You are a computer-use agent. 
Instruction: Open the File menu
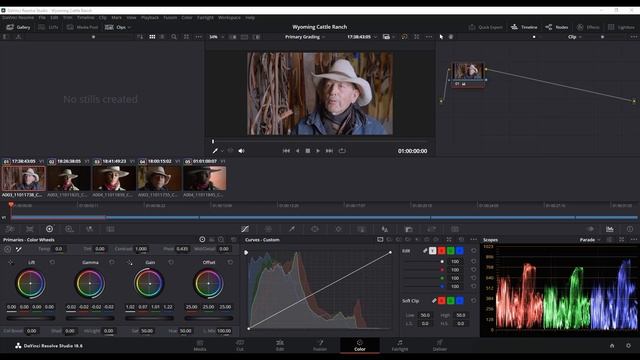point(42,18)
